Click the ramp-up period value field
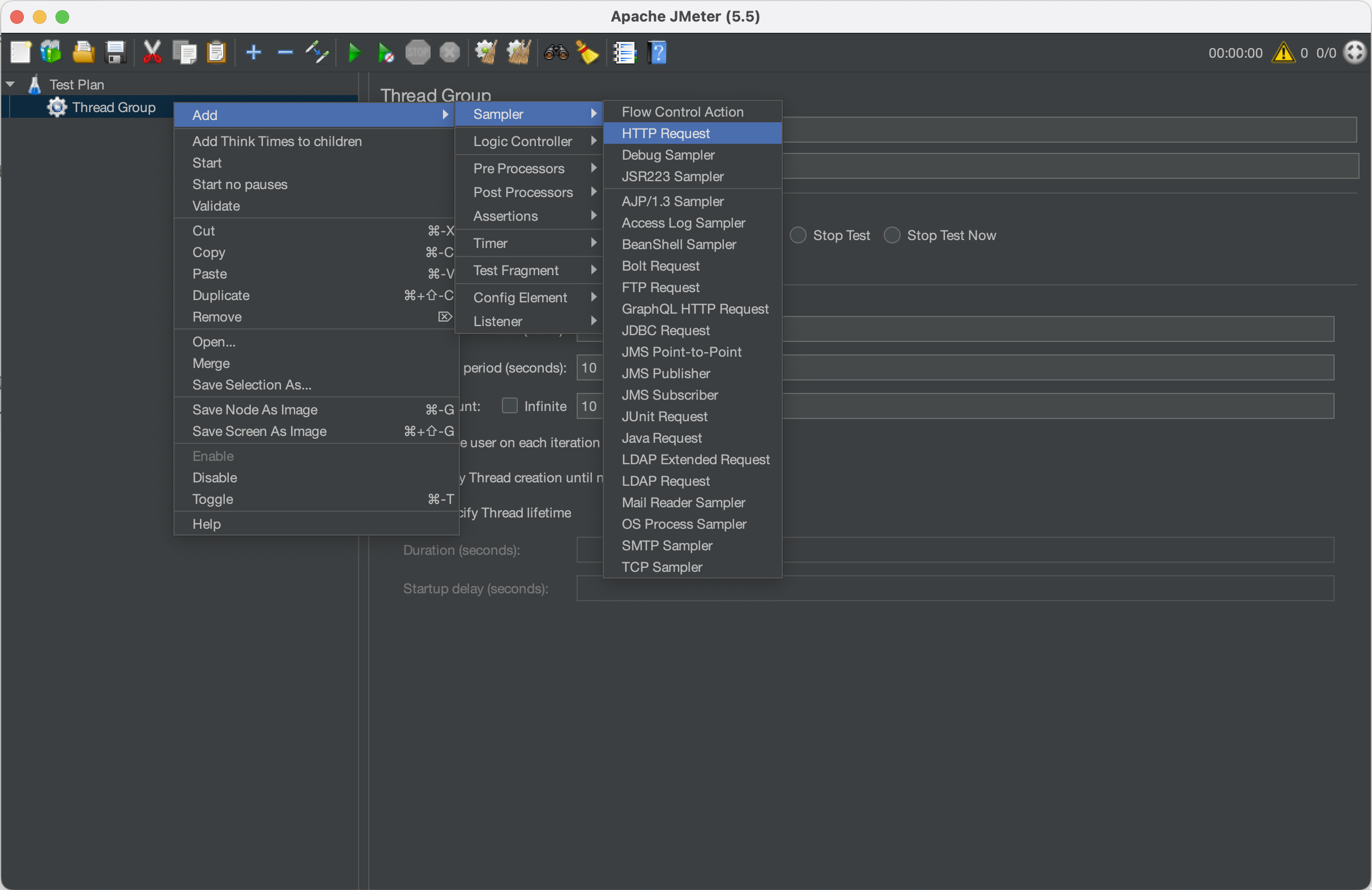Image resolution: width=1372 pixels, height=890 pixels. [x=955, y=367]
